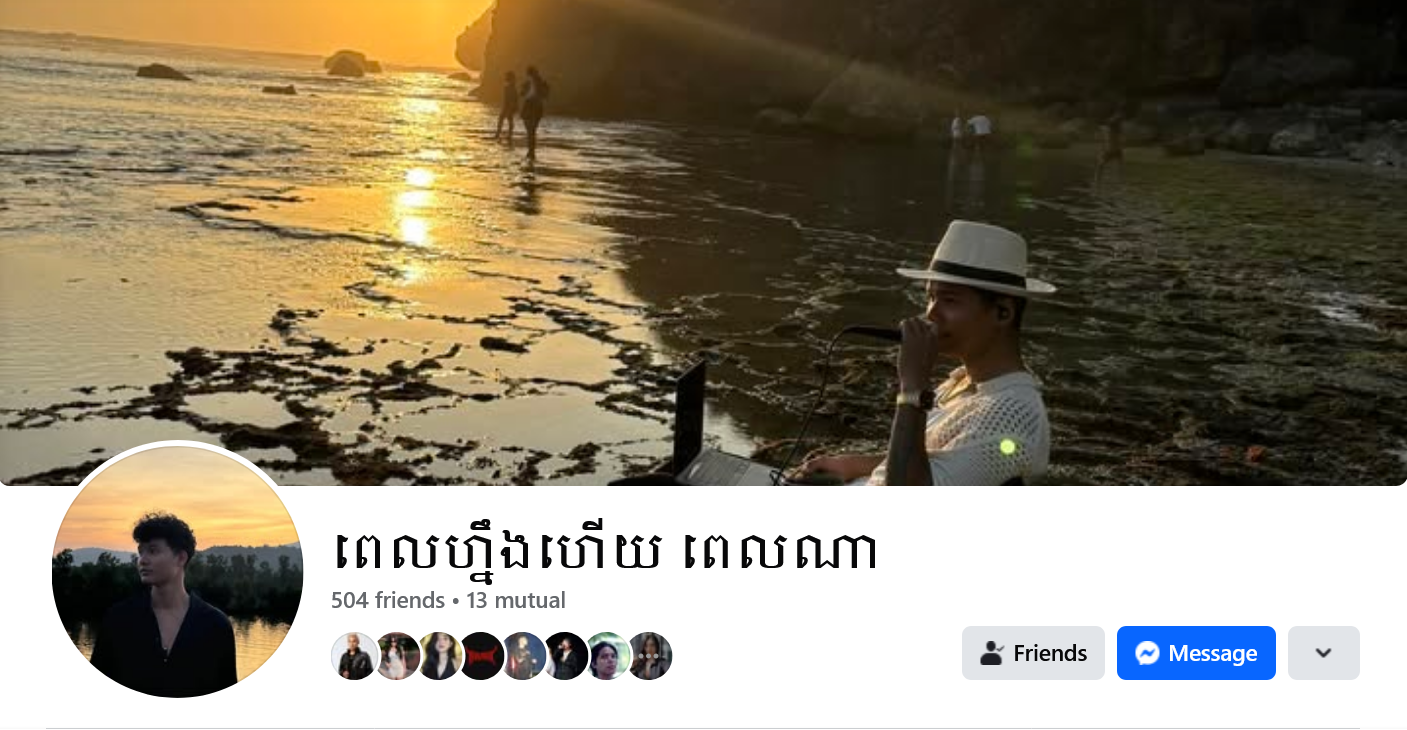This screenshot has height=730, width=1407.
Task: Click the person-check icon on Friends button
Action: (991, 653)
